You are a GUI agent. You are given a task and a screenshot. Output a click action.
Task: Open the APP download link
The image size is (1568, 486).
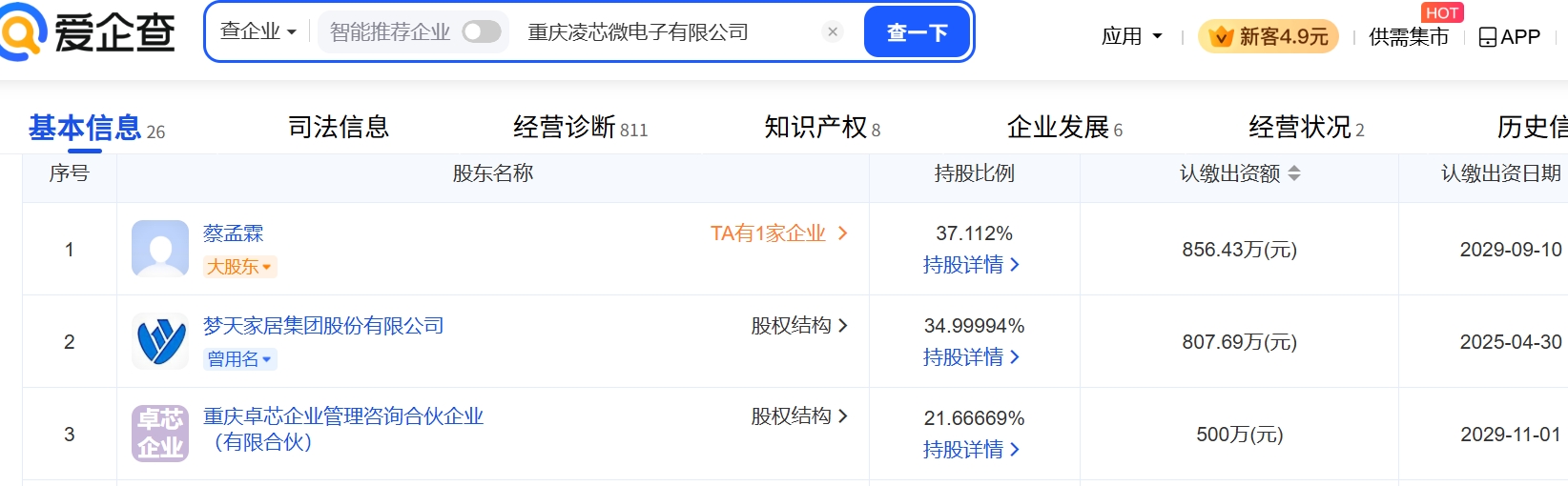pyautogui.click(x=1510, y=36)
